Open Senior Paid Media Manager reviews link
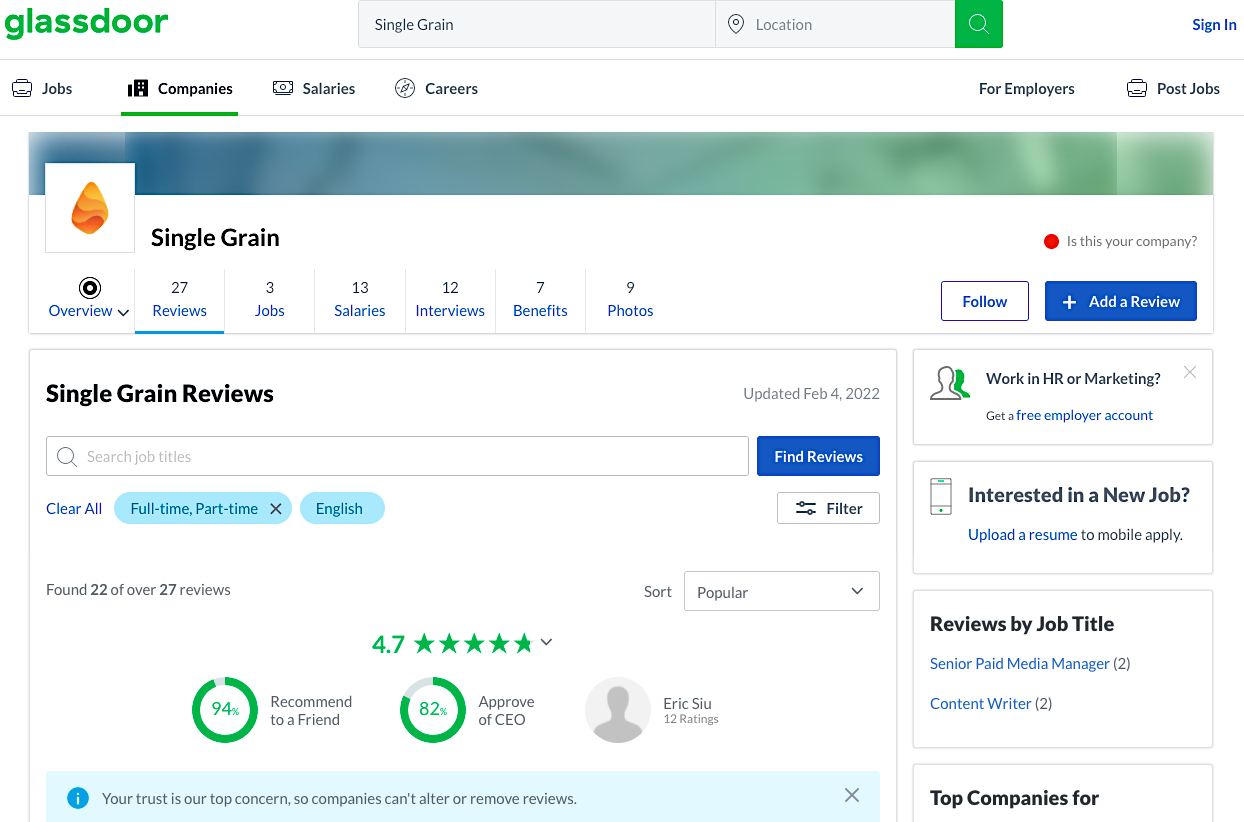The height and width of the screenshot is (822, 1244). pyautogui.click(x=1019, y=663)
